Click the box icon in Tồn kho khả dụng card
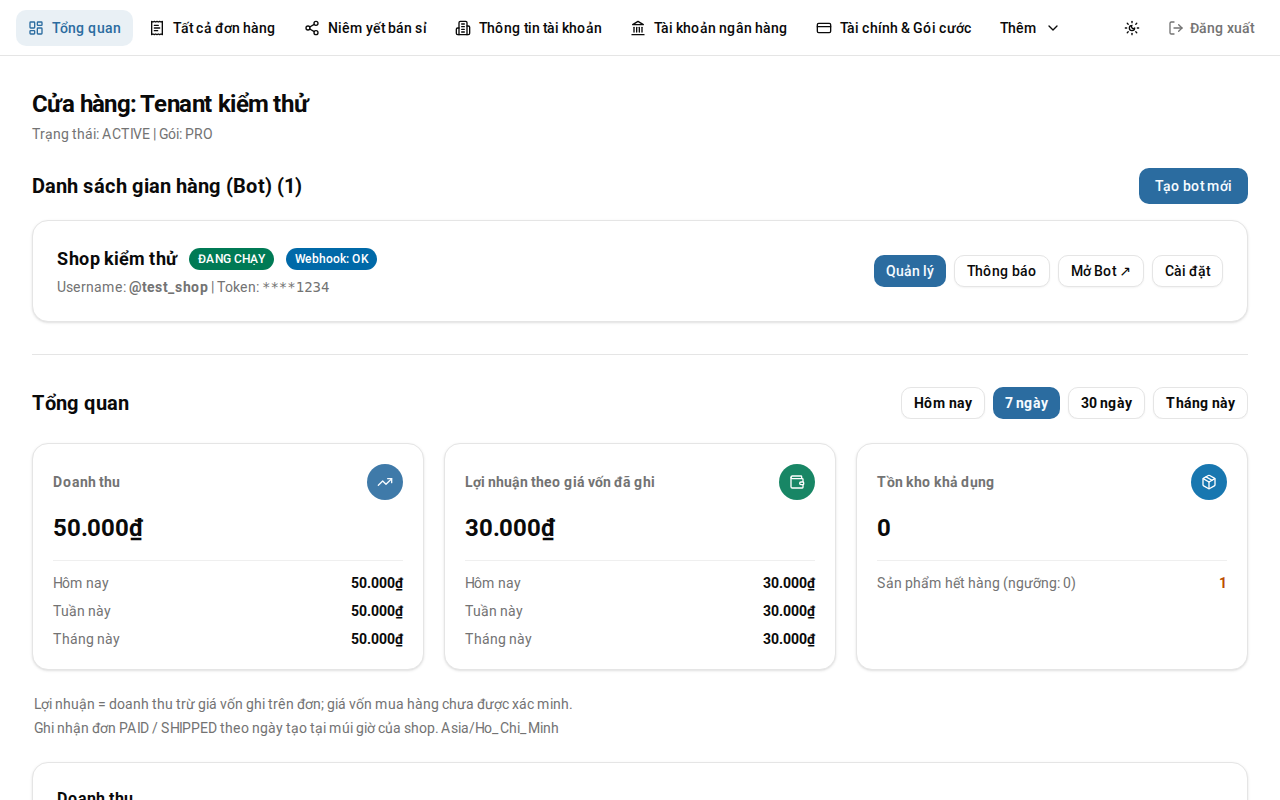Screen dimensions: 1280x800 (1209, 482)
